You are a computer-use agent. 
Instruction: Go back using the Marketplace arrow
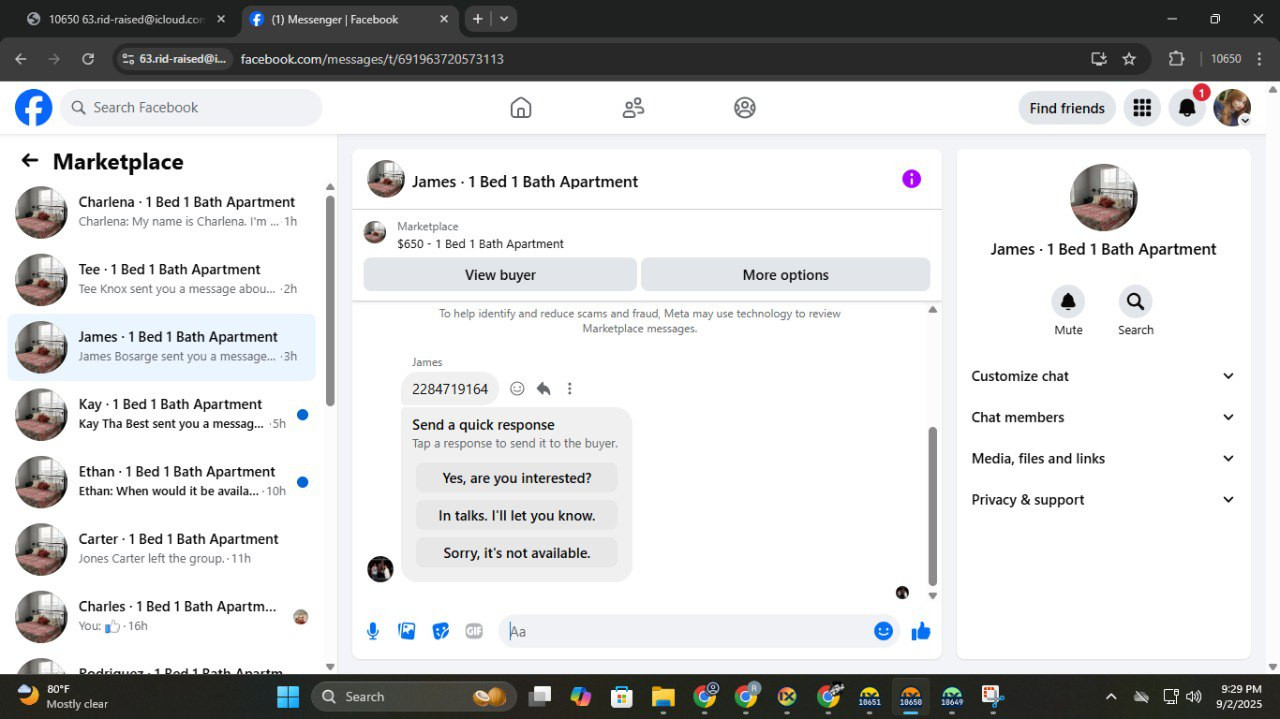[30, 161]
